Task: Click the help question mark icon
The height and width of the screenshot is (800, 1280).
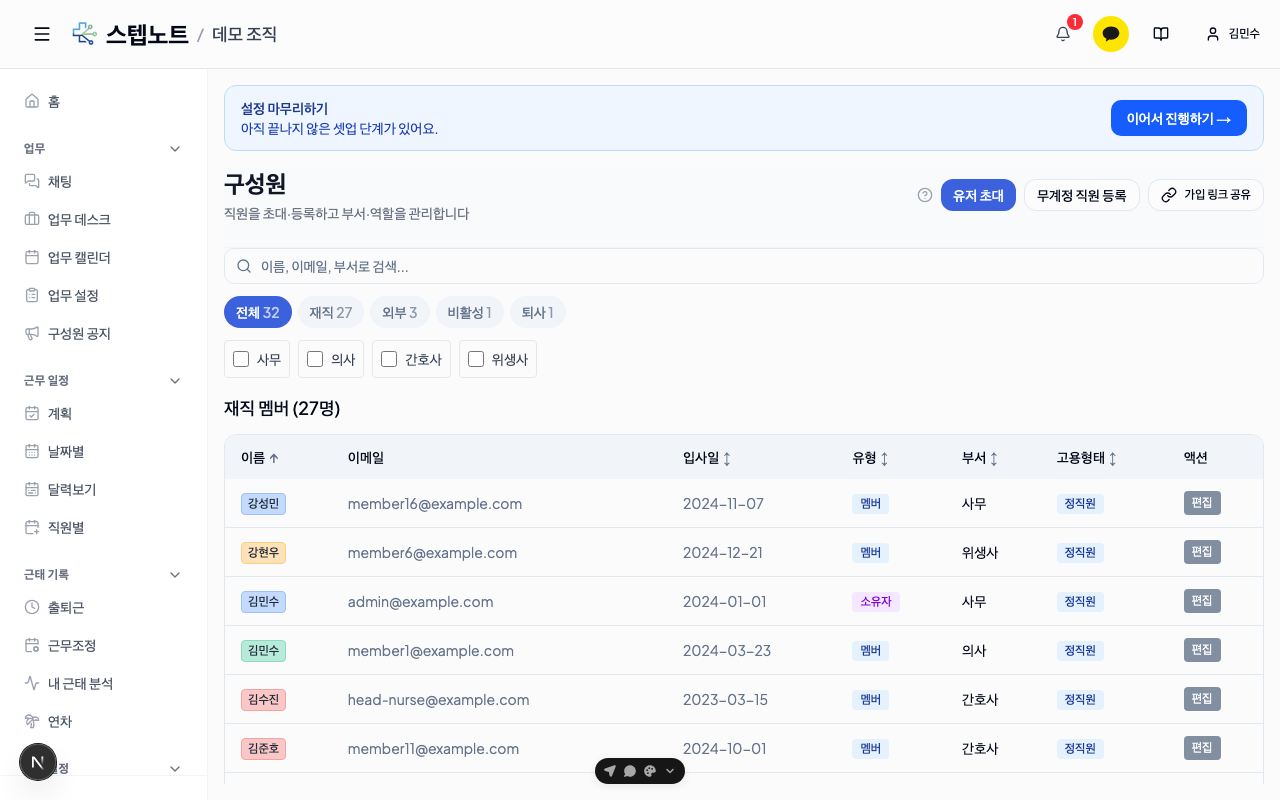Action: coord(925,195)
